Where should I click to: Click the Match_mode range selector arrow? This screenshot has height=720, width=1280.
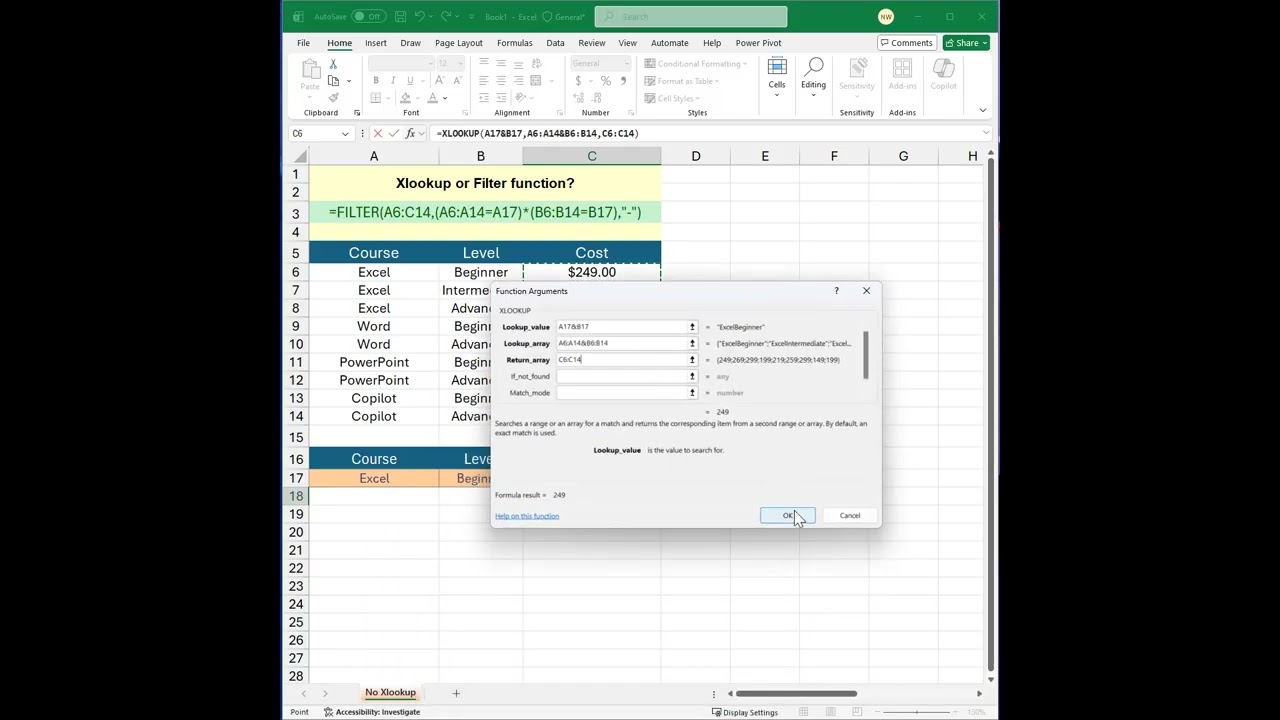[692, 393]
